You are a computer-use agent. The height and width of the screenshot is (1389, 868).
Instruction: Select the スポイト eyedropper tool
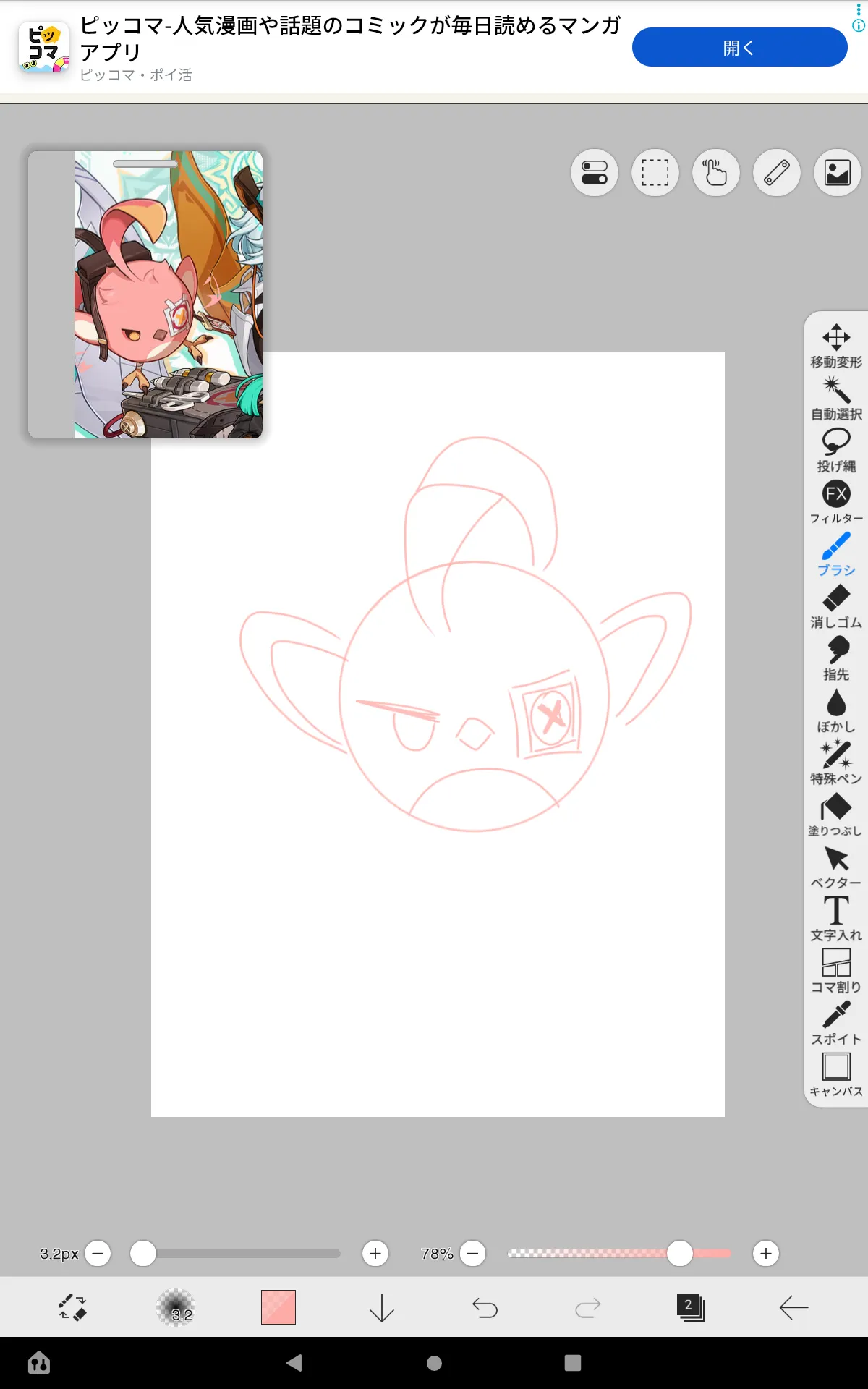836,1023
